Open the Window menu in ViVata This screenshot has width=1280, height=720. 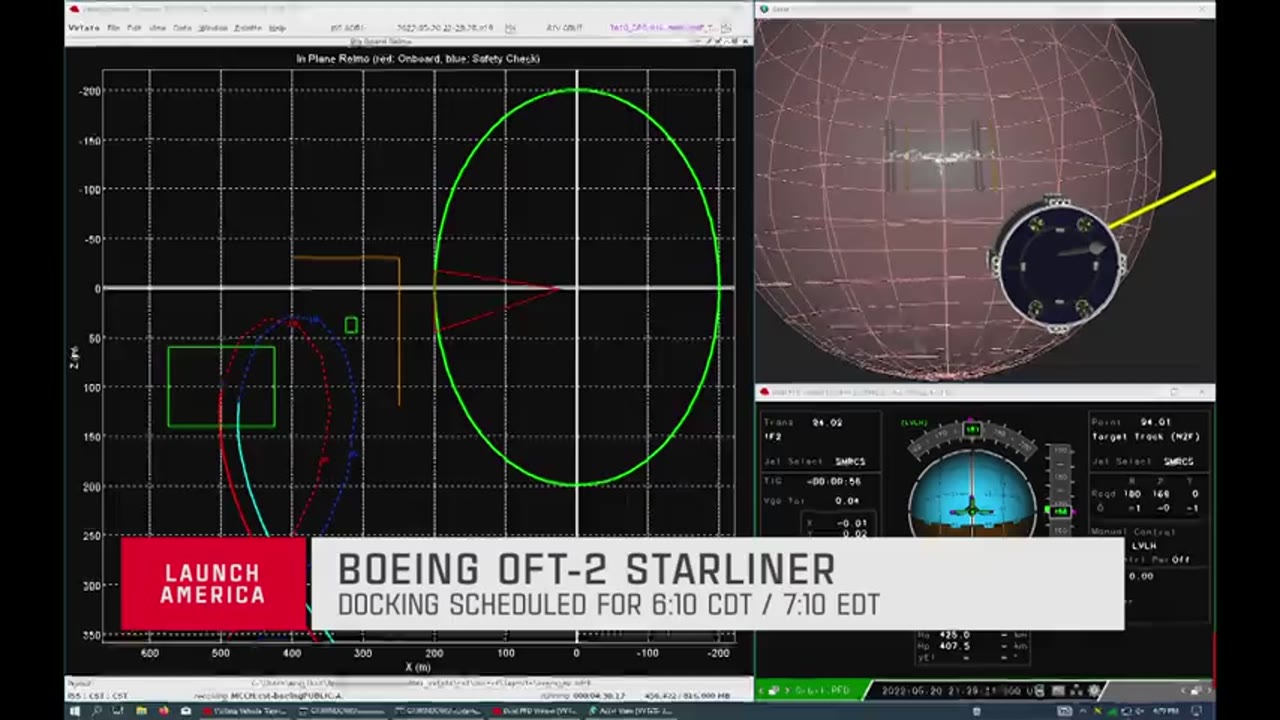click(x=212, y=28)
